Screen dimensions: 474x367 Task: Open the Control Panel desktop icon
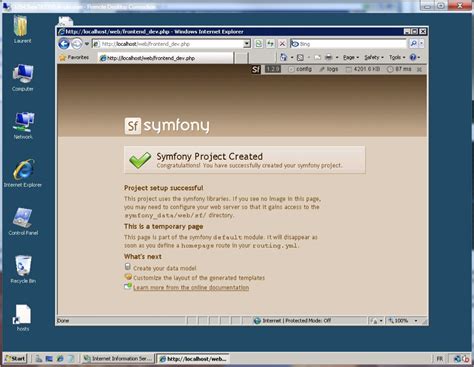[x=23, y=222]
